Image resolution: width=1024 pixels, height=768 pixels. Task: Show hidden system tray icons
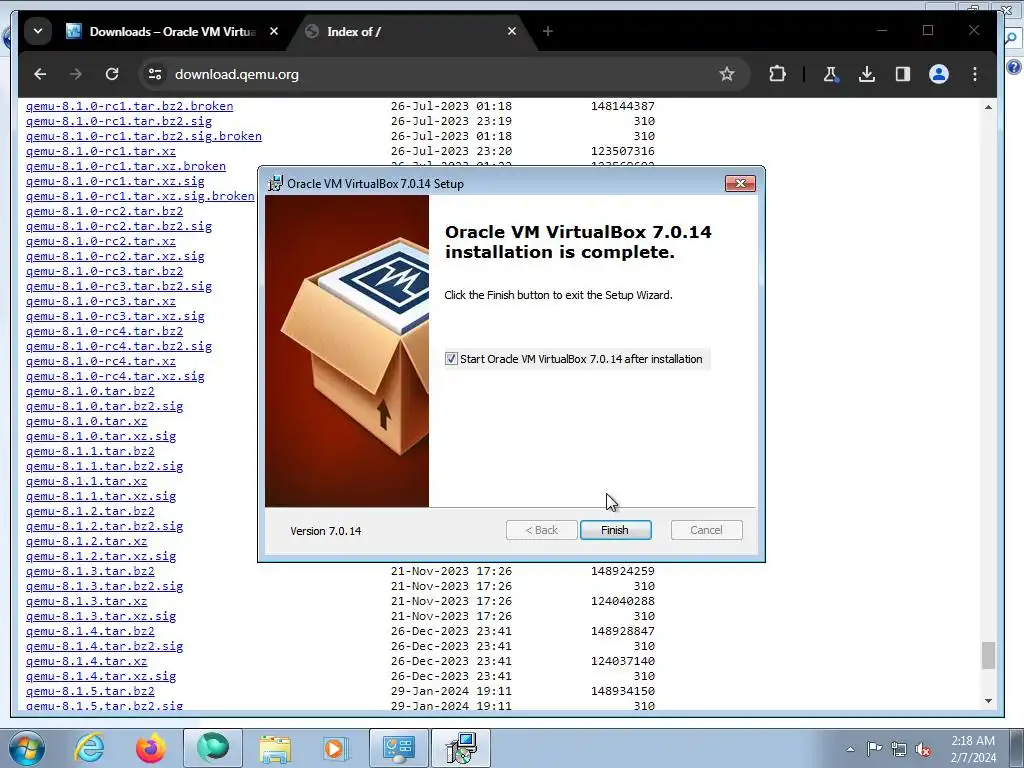pos(850,749)
